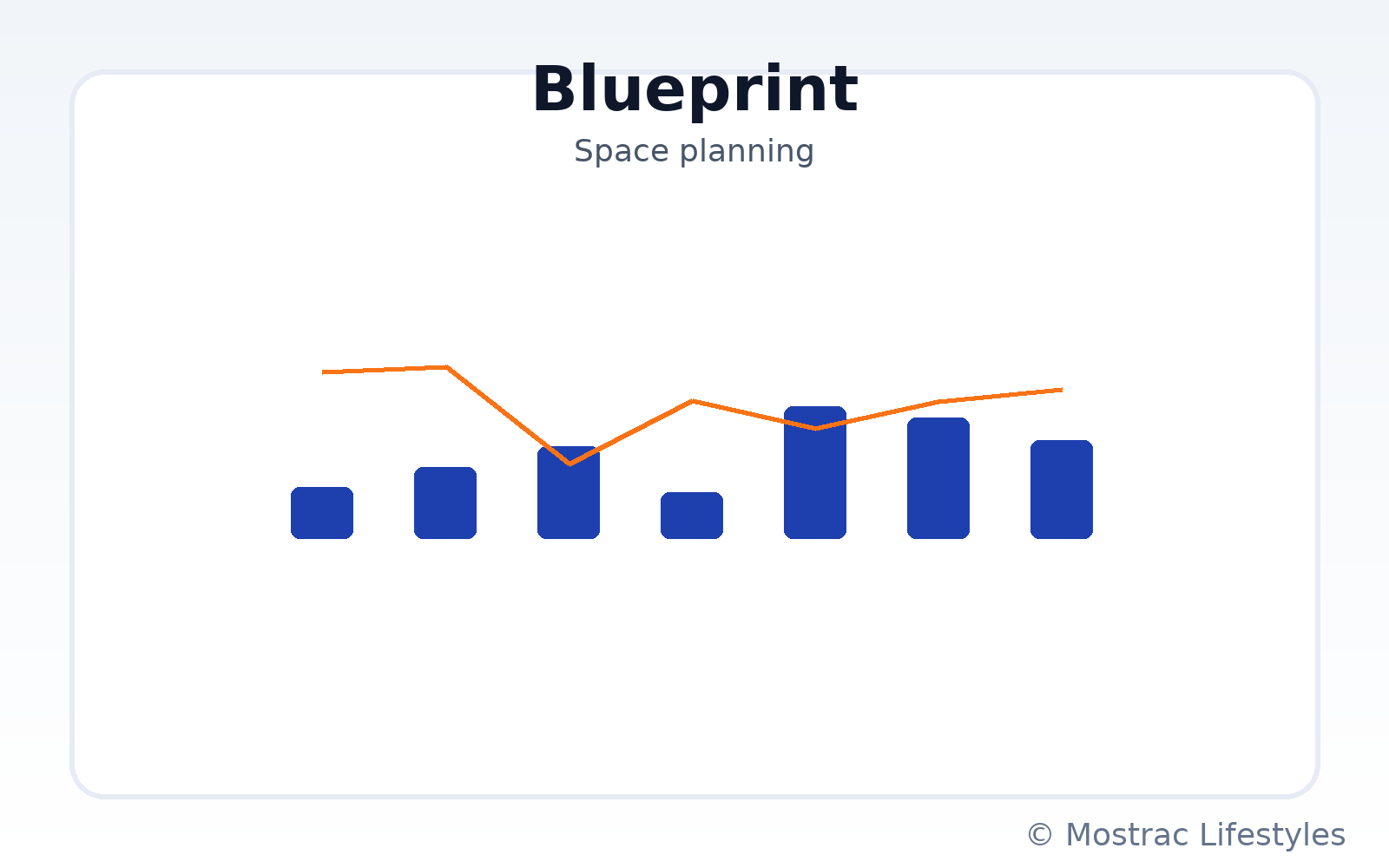Click the orange line point above the shortest bar
This screenshot has width=1389, height=868.
click(692, 401)
